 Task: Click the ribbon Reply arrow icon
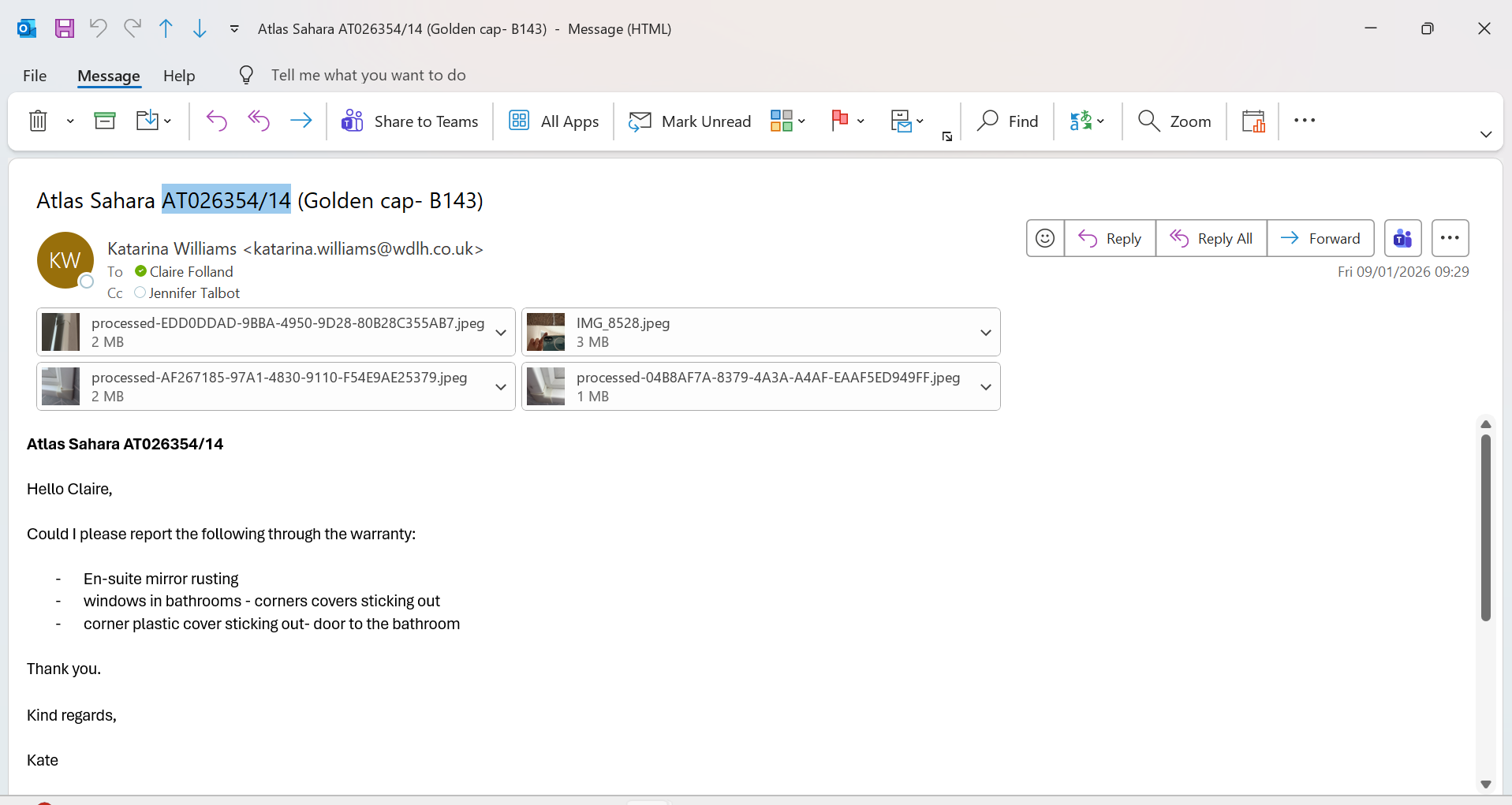click(216, 121)
